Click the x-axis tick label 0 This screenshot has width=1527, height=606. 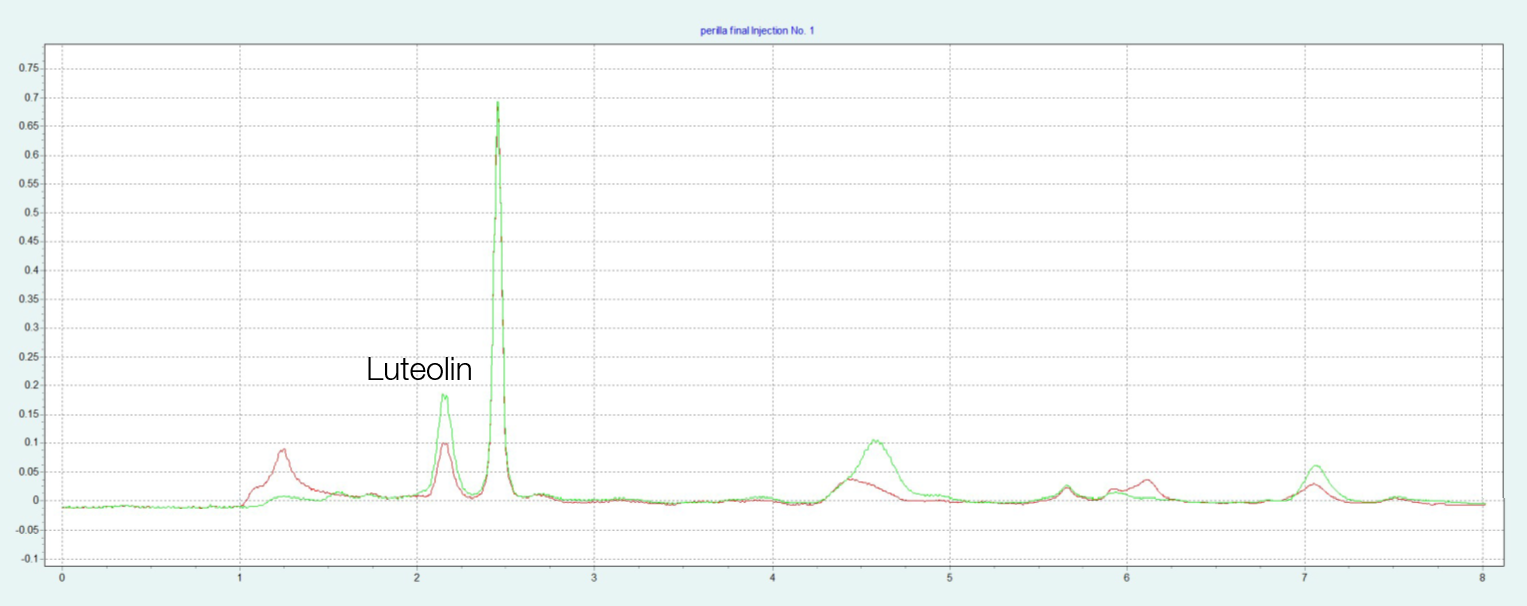pyautogui.click(x=62, y=577)
